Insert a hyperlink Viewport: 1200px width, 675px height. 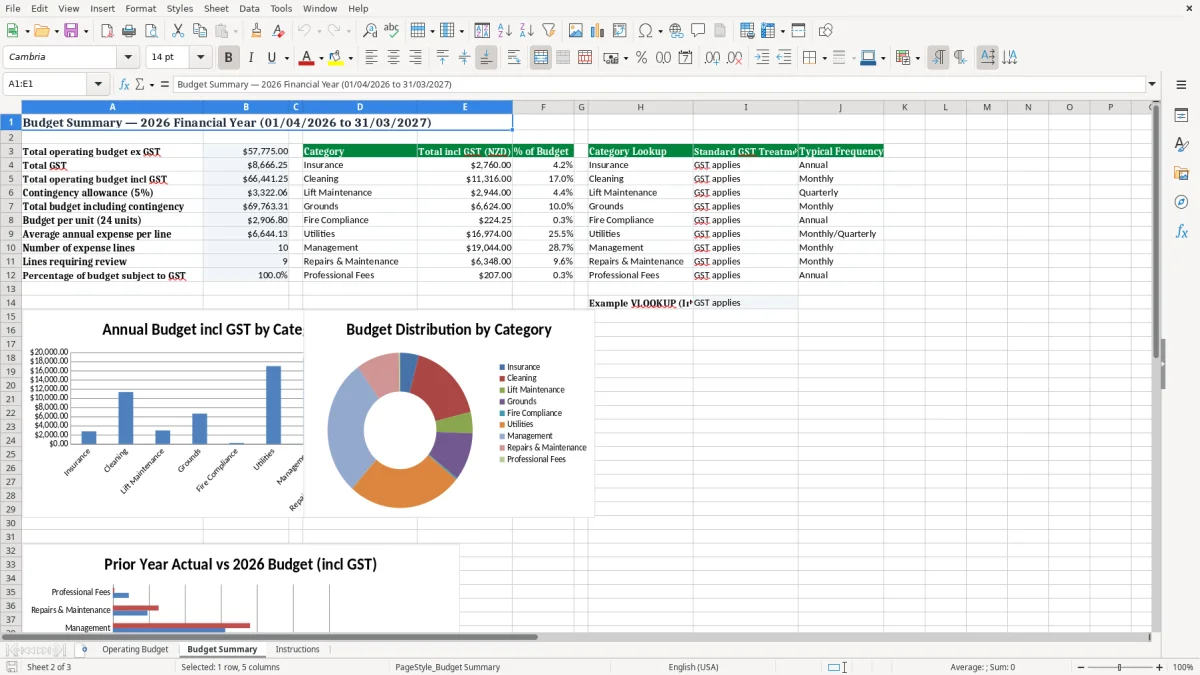pos(676,31)
